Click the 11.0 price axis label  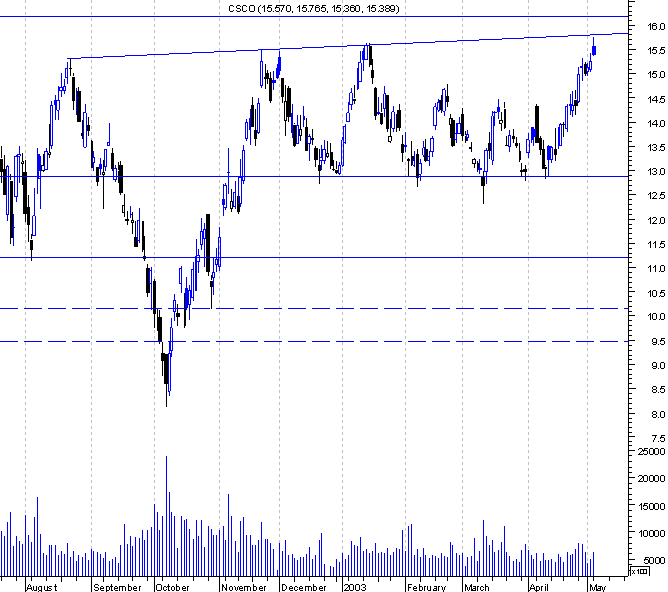tap(656, 269)
